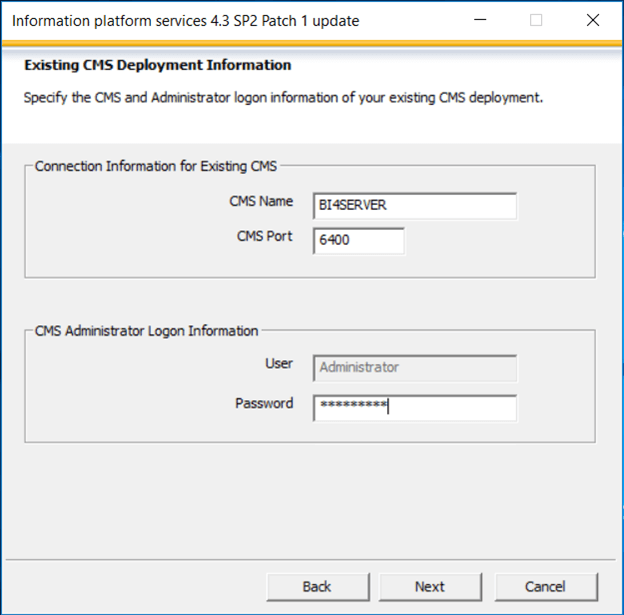Click the Existing CMS Deployment Information heading
This screenshot has height=615, width=624.
[x=158, y=65]
